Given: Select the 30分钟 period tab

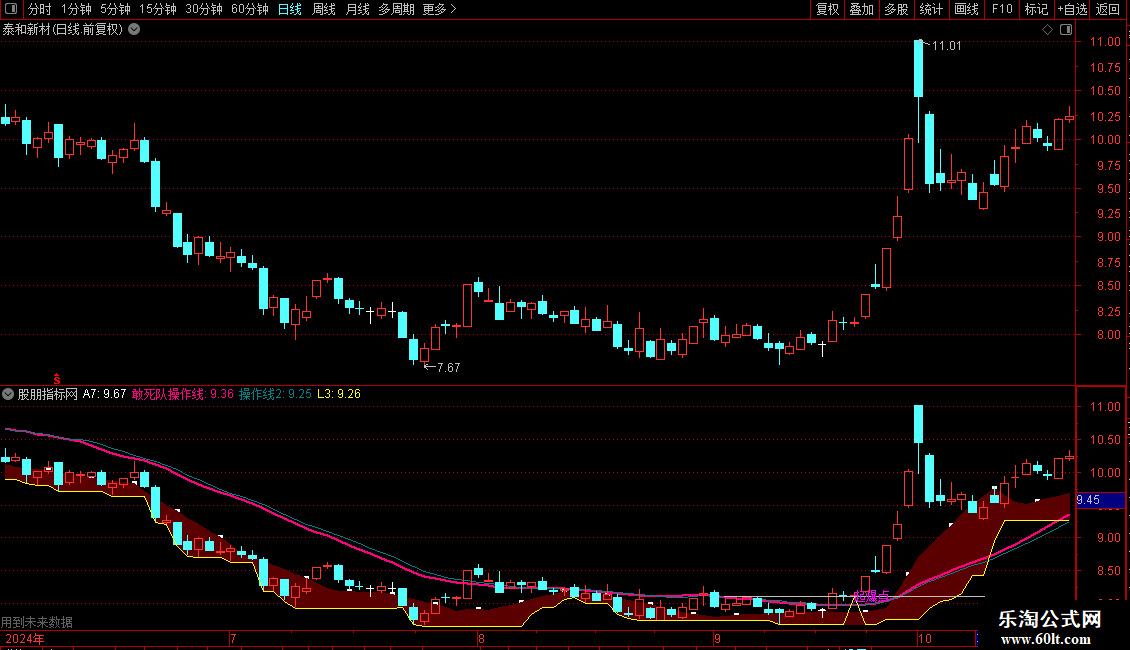Looking at the screenshot, I should [204, 9].
